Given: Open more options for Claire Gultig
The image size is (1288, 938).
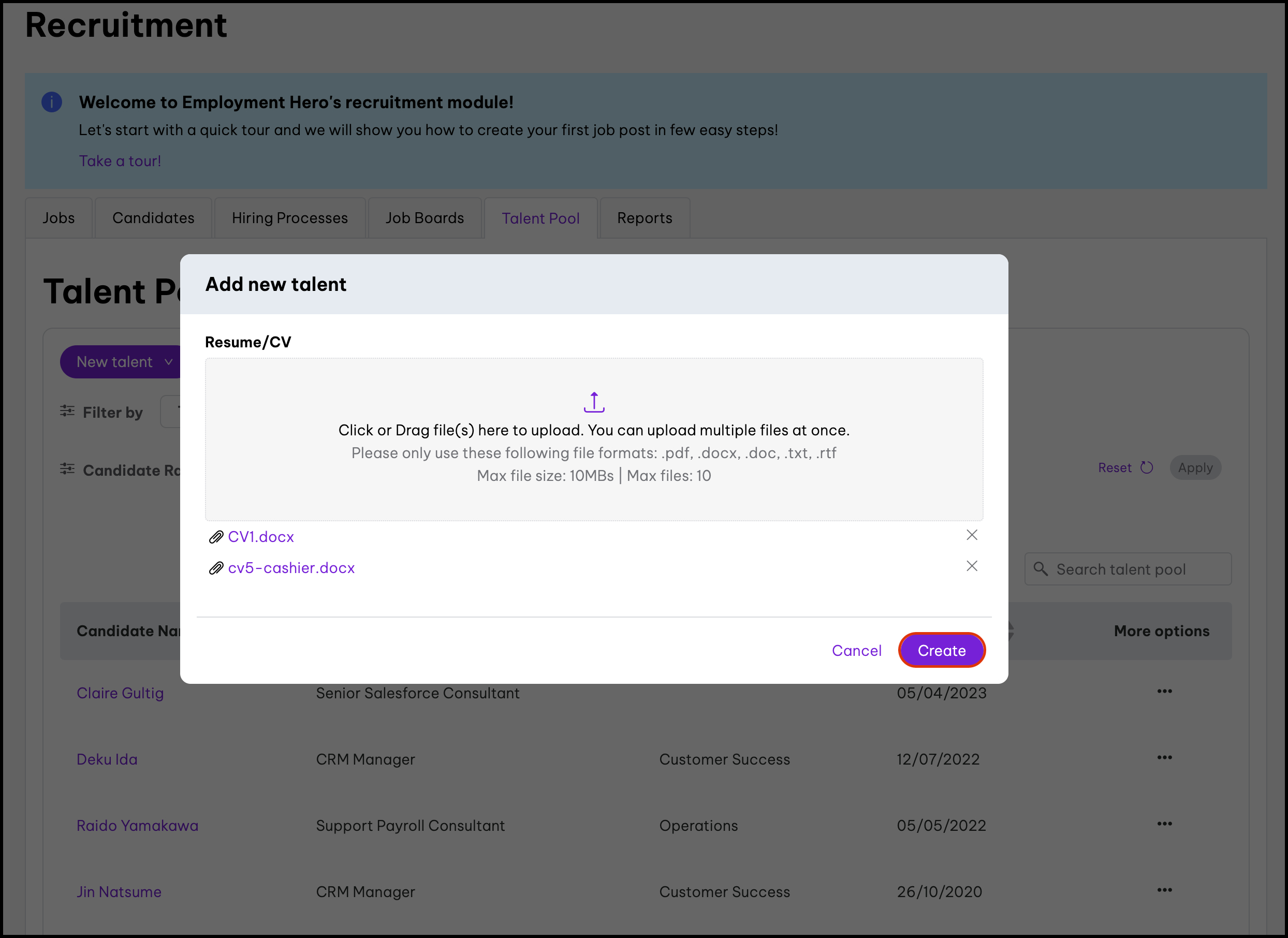Looking at the screenshot, I should pos(1164,692).
